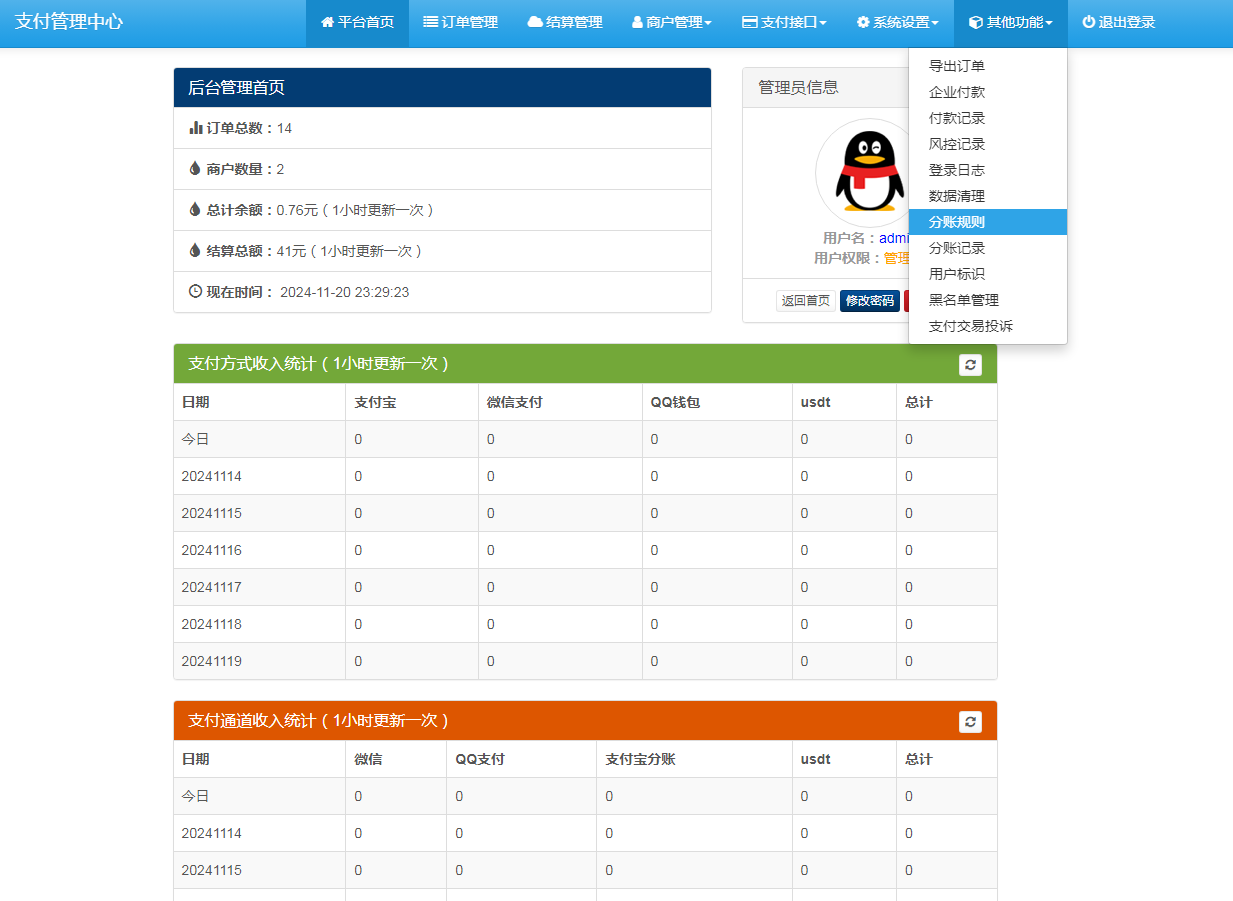
Task: Refresh the 支付通道收入统计 panel
Action: (969, 721)
